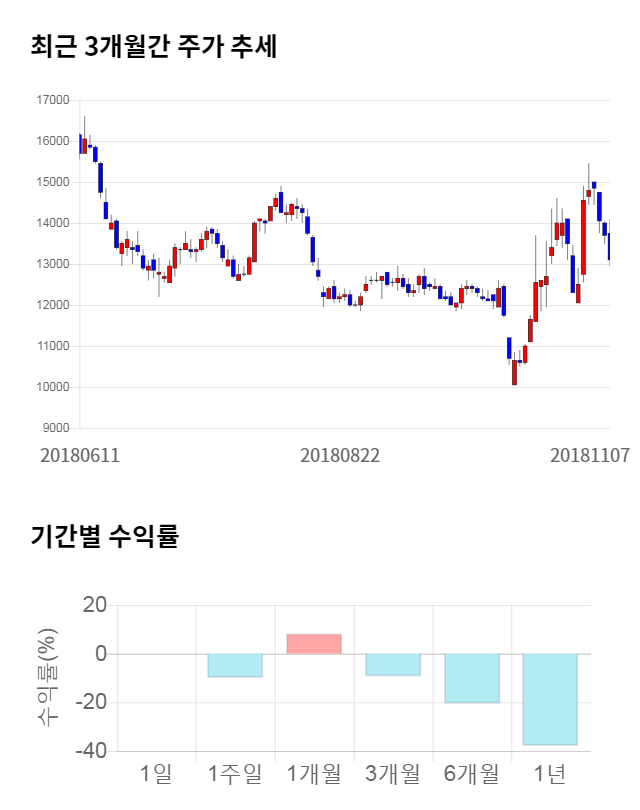Click the blue 1주일 return bar

coord(235,665)
